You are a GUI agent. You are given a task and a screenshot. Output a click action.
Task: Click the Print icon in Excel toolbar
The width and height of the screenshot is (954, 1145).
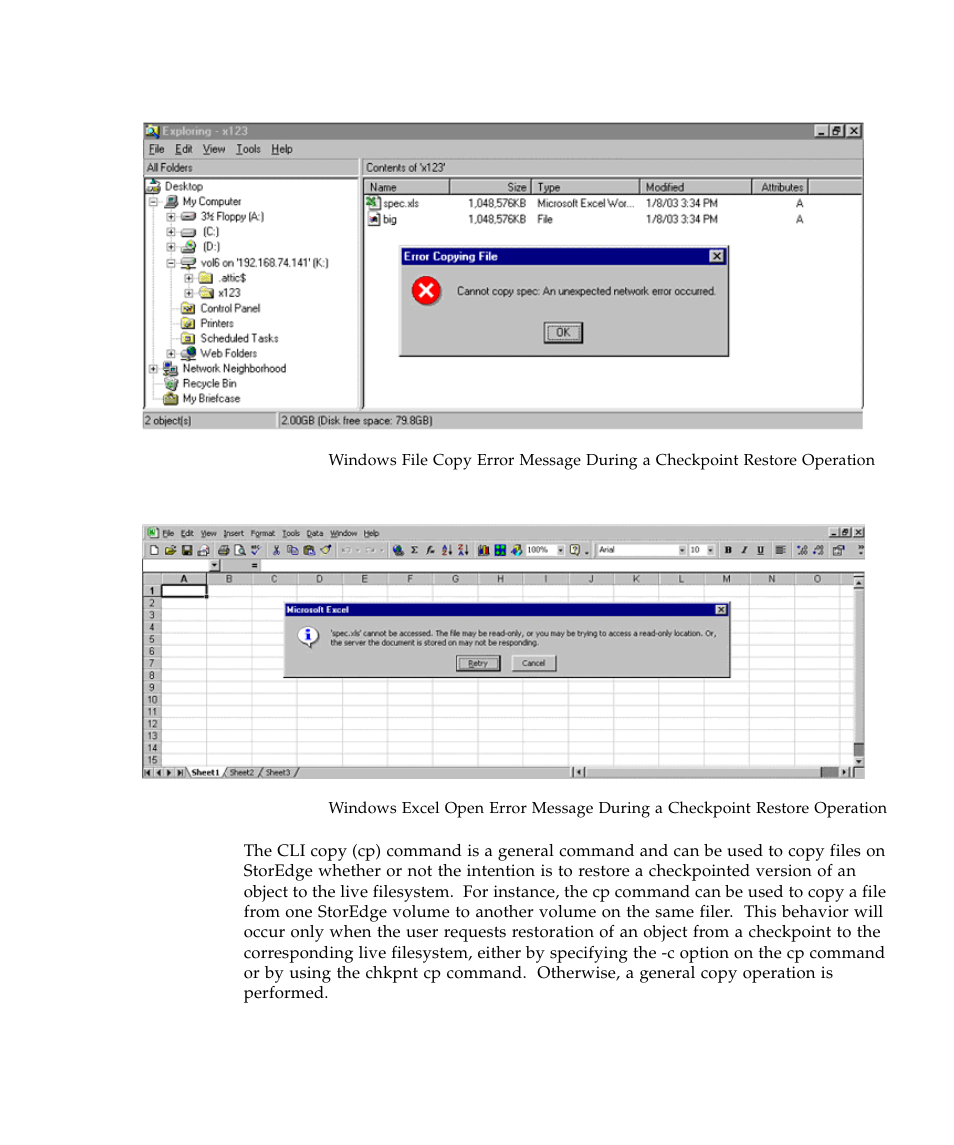coord(224,551)
